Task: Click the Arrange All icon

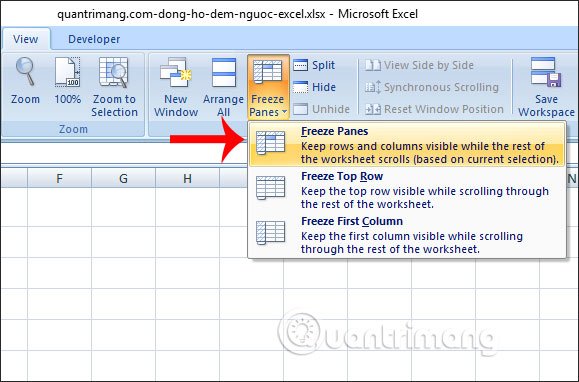Action: [223, 72]
